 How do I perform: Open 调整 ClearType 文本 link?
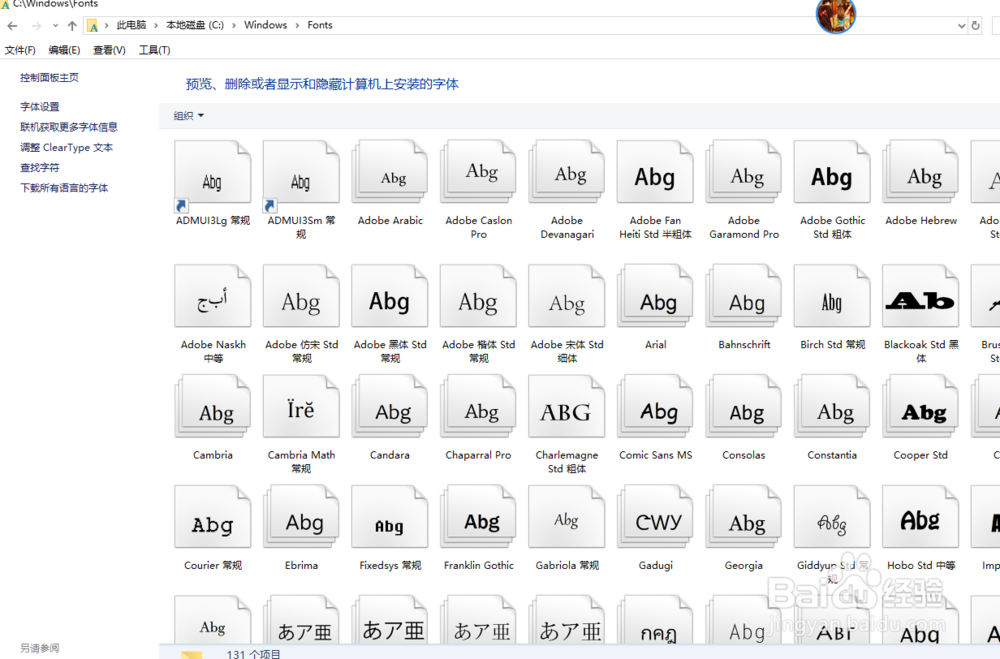66,147
